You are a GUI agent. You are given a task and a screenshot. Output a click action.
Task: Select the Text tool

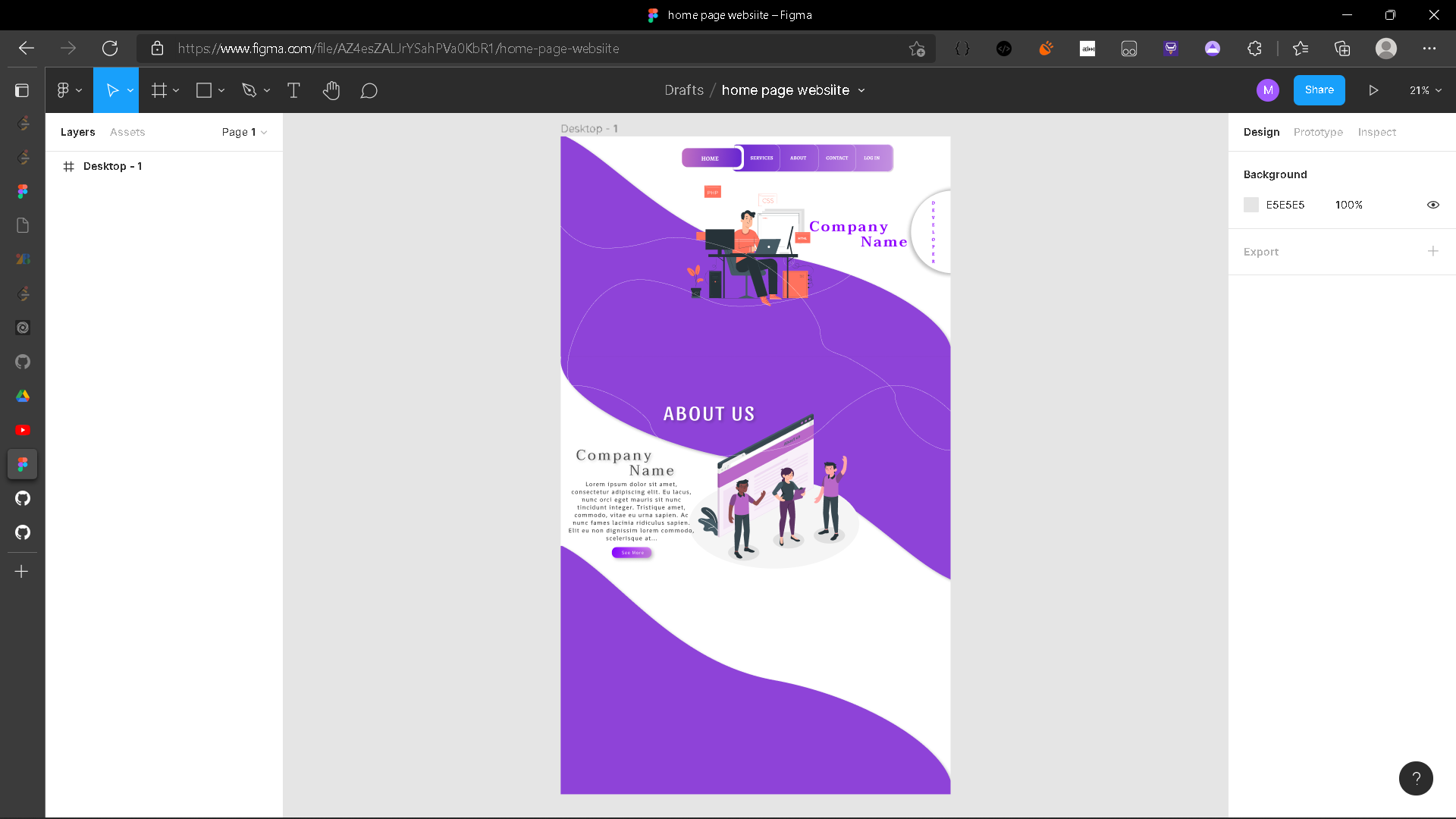293,90
